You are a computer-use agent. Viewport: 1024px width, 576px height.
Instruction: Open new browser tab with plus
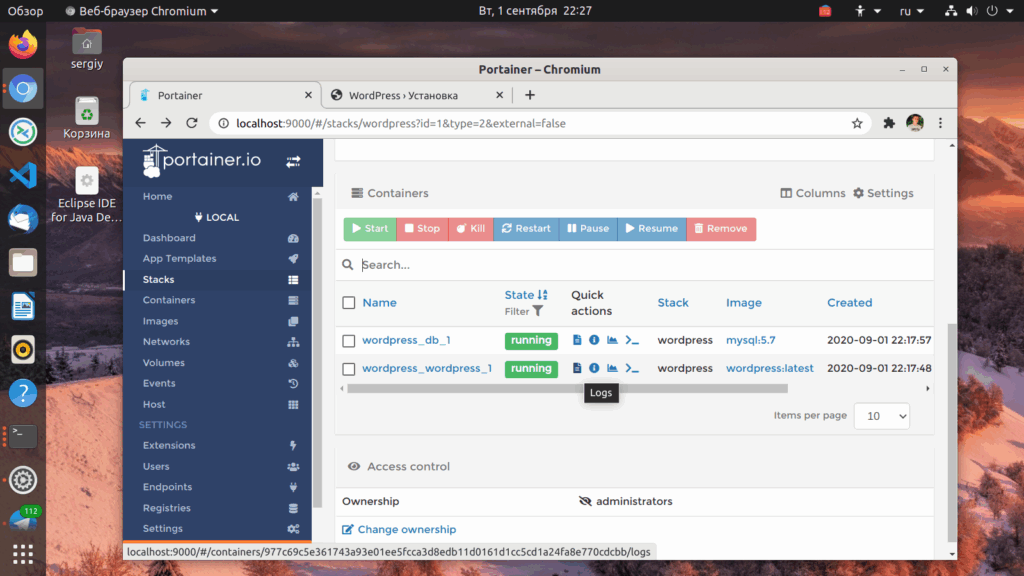coord(530,95)
